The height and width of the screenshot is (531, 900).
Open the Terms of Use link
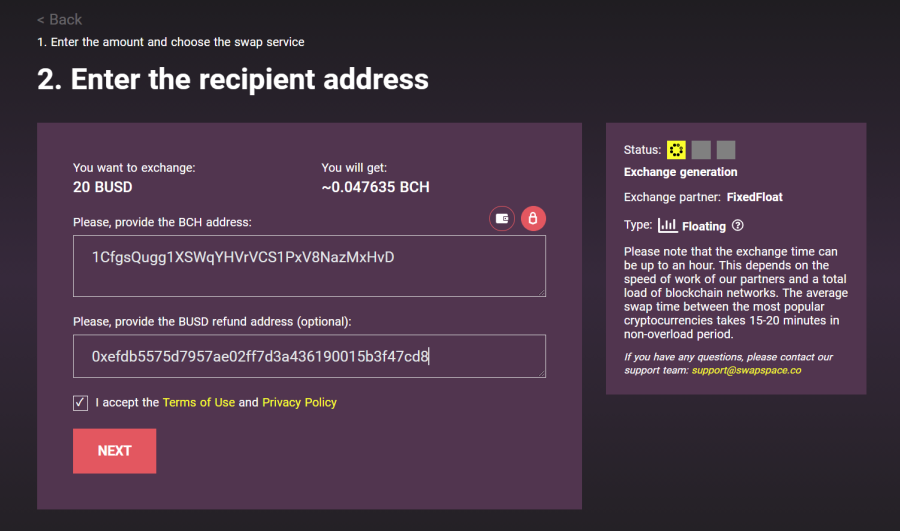pyautogui.click(x=199, y=402)
